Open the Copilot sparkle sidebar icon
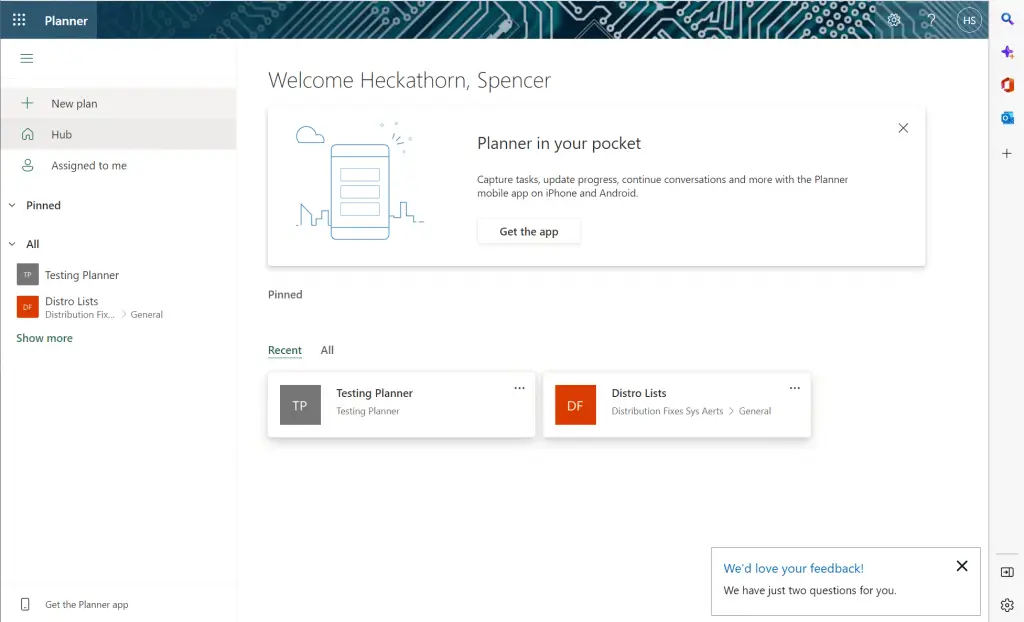Viewport: 1024px width, 622px height. 1007,52
